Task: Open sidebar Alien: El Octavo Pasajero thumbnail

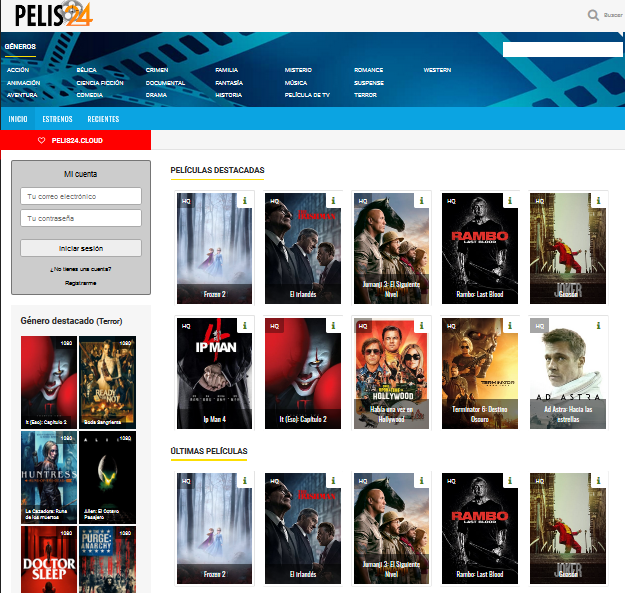Action: pyautogui.click(x=108, y=477)
